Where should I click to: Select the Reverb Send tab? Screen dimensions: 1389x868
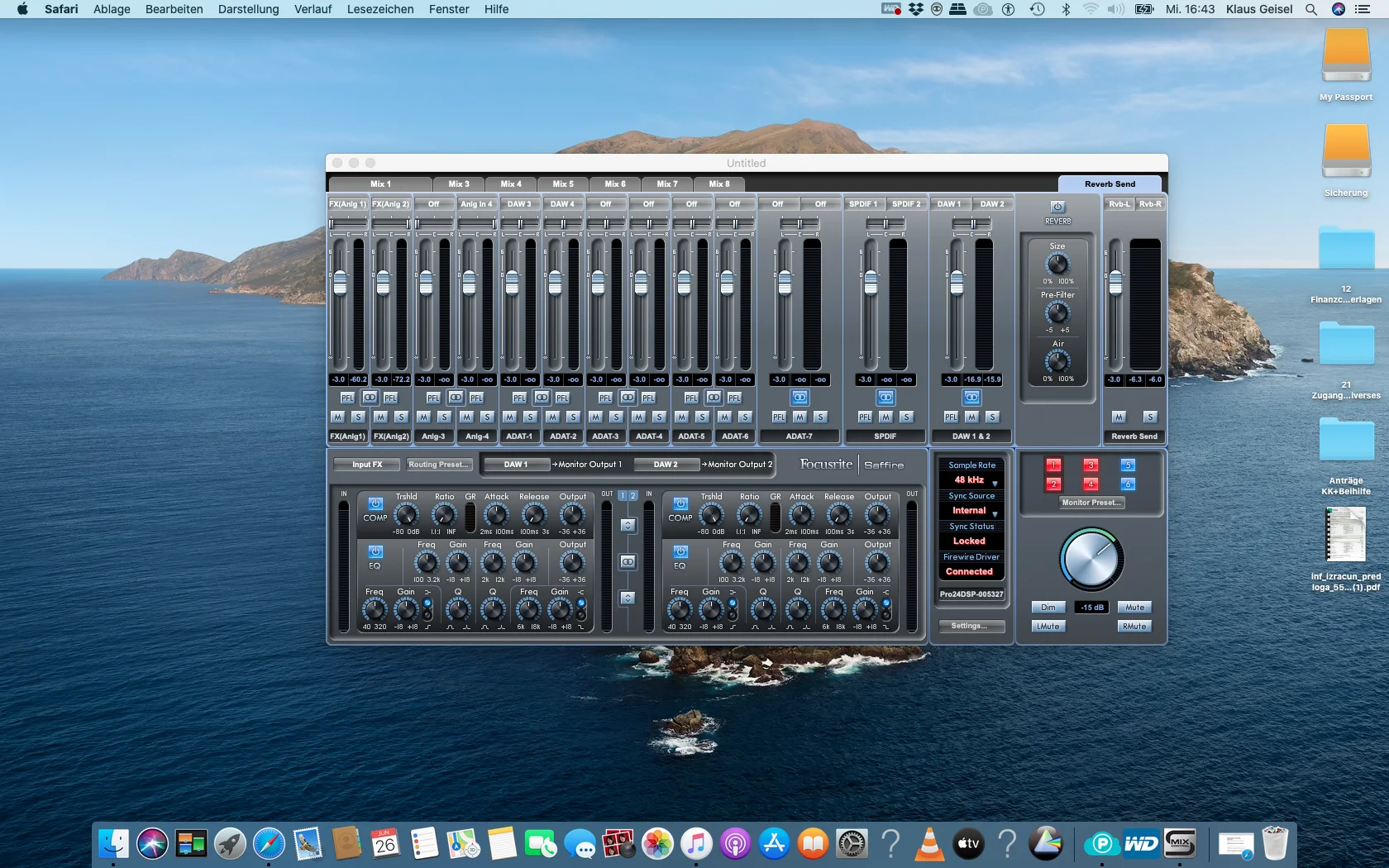click(1110, 184)
